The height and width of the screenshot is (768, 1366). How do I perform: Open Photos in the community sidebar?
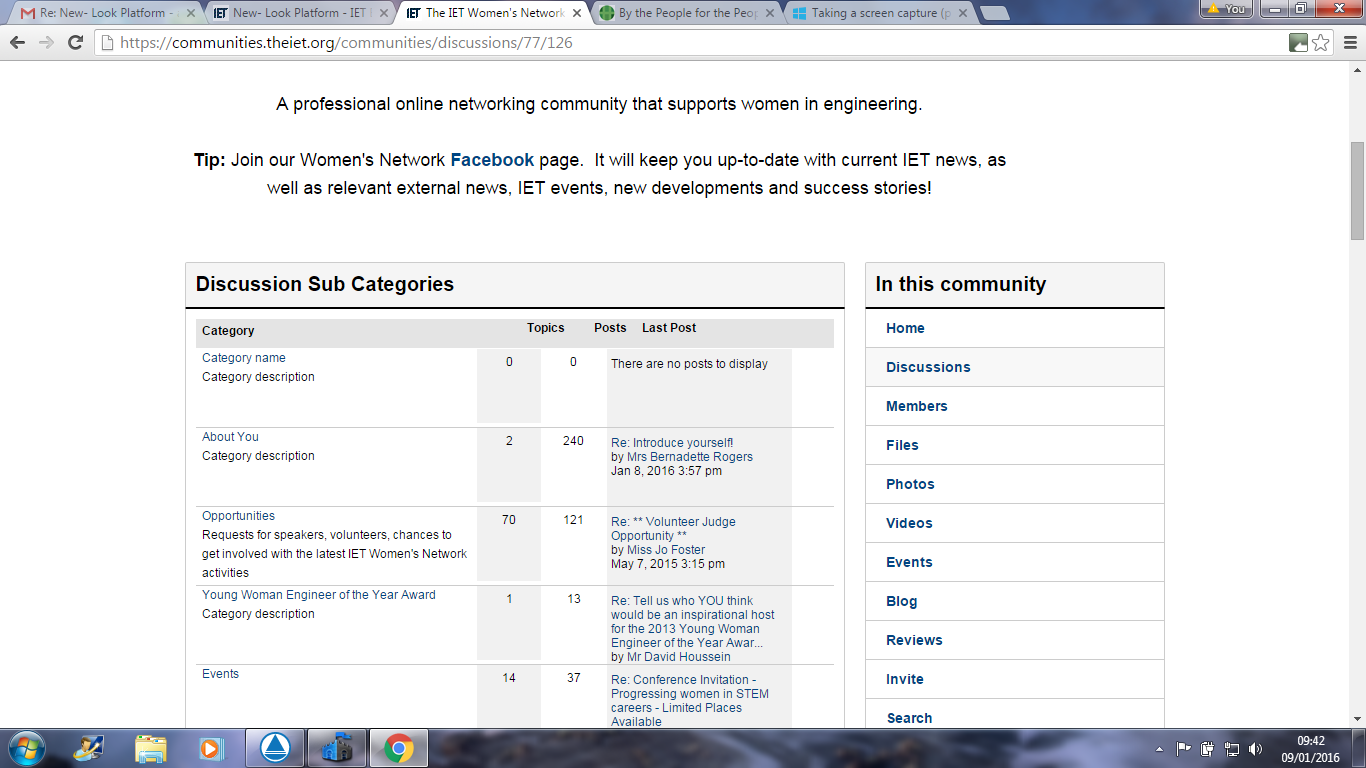click(910, 484)
